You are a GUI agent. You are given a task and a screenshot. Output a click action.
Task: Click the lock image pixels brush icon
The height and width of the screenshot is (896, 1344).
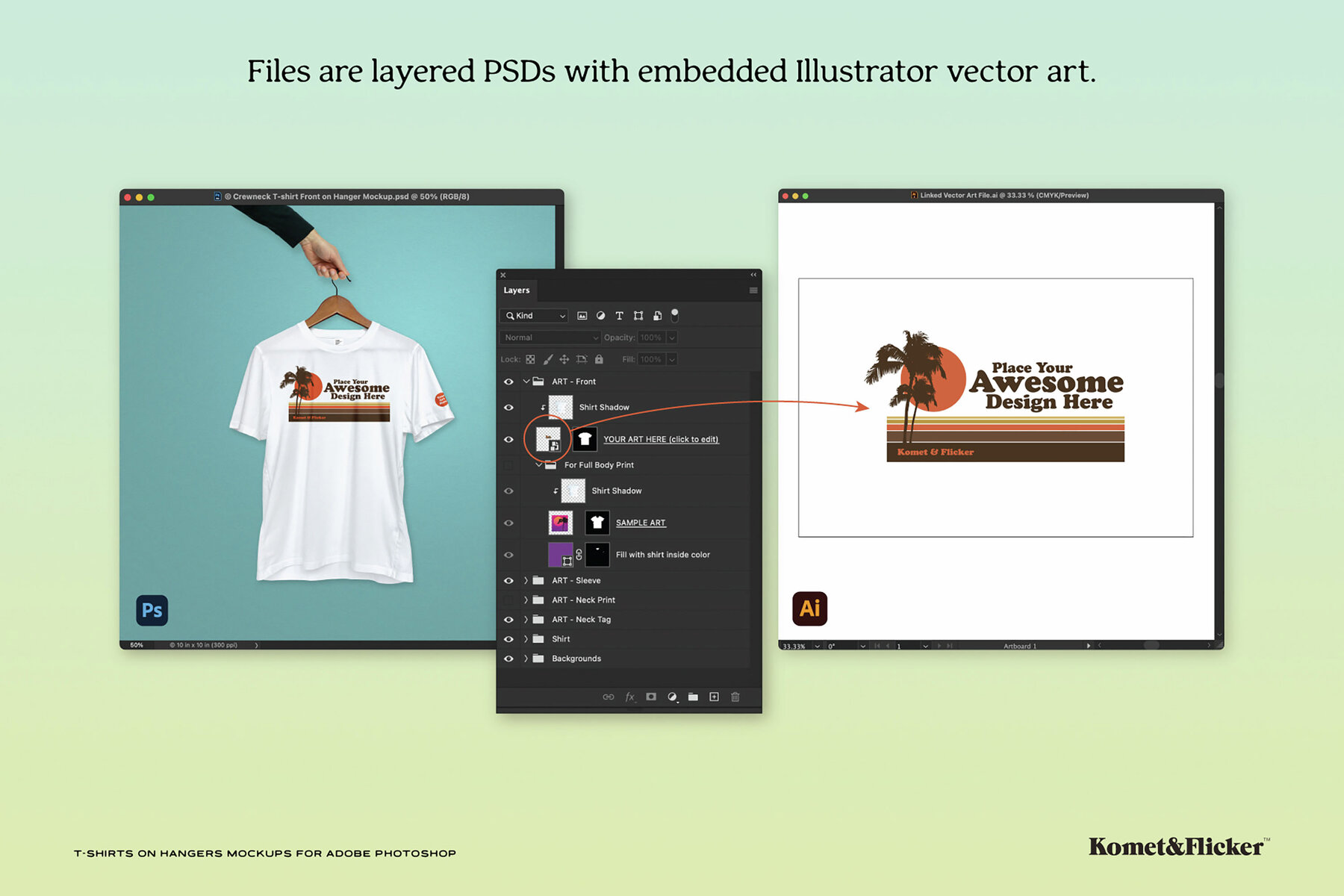click(547, 359)
